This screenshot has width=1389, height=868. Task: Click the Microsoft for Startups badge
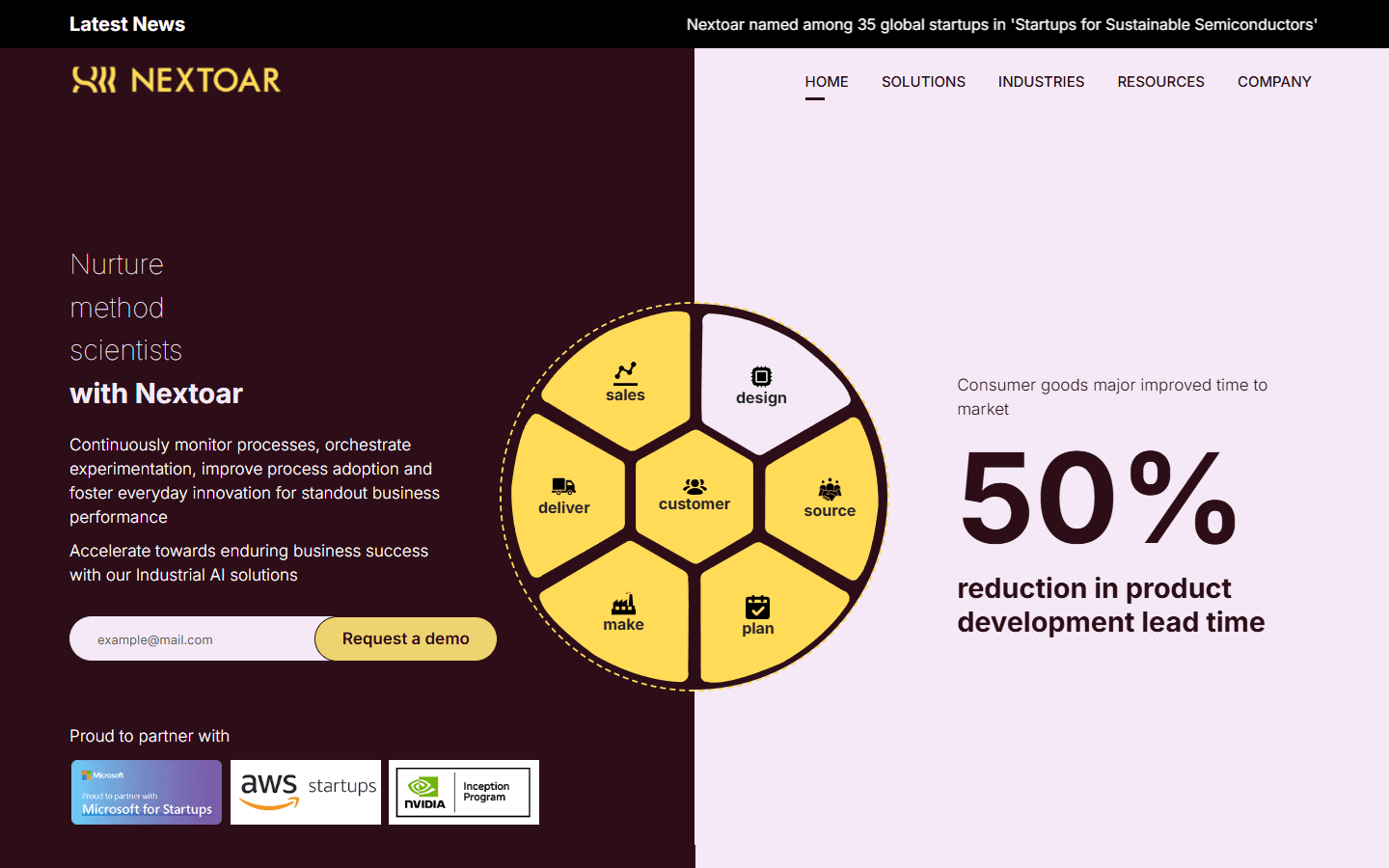tap(147, 792)
